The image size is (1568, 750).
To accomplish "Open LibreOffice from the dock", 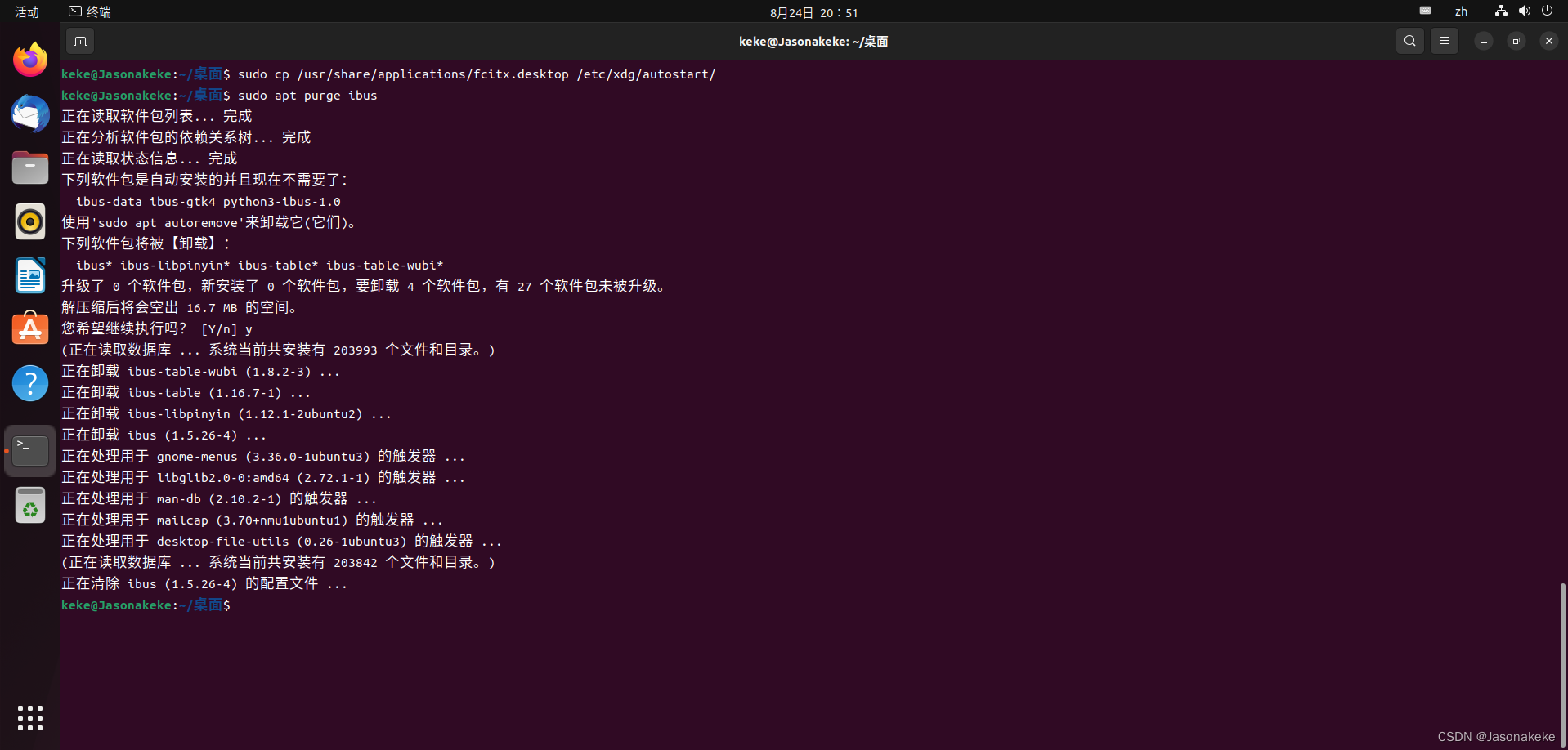I will tap(29, 275).
